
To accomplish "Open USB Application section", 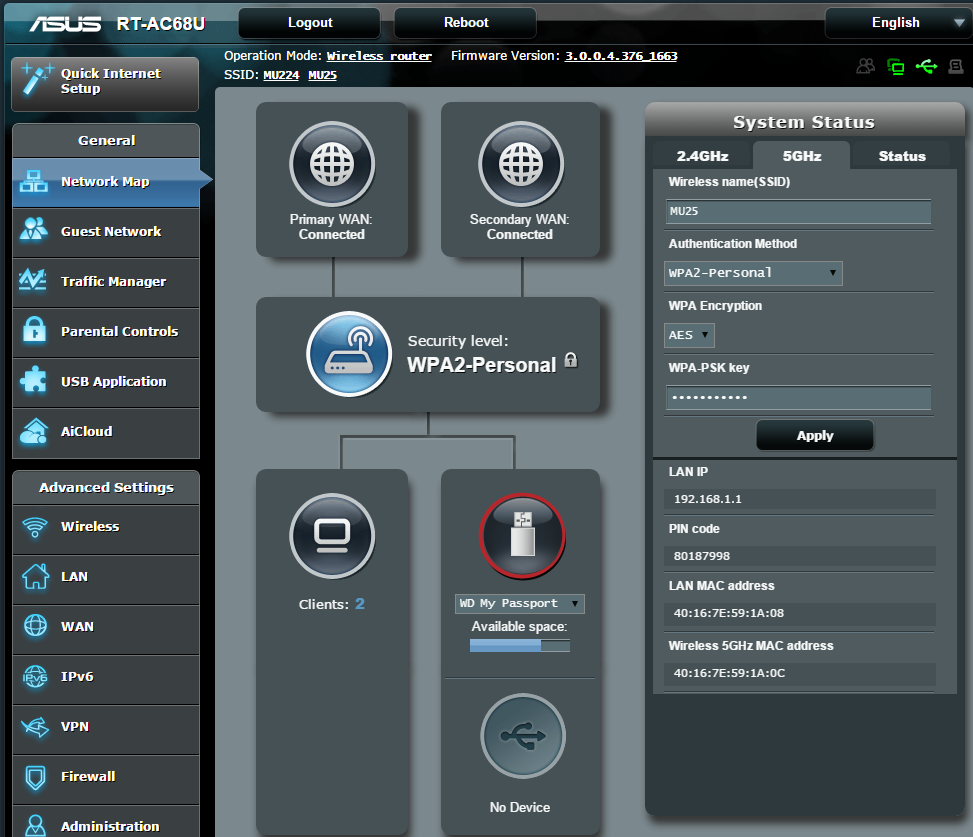I will tap(105, 382).
